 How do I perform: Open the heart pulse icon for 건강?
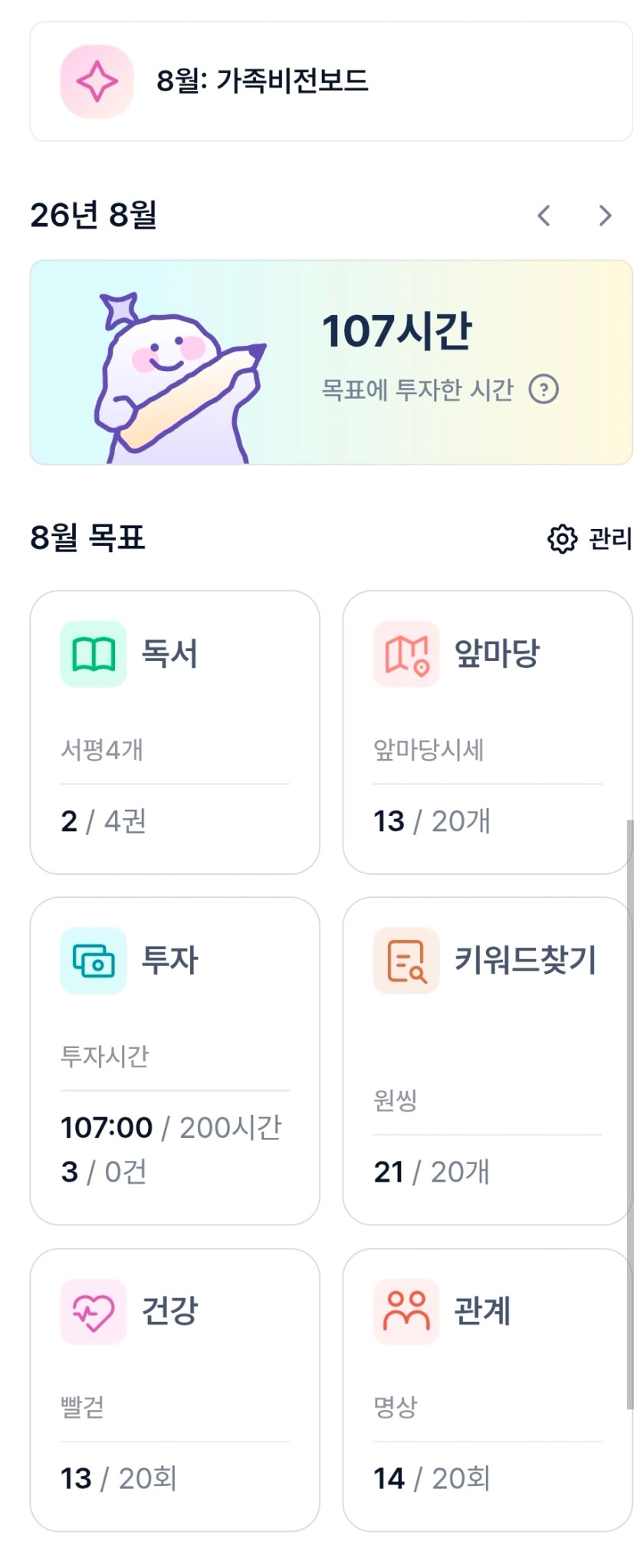point(94,1312)
